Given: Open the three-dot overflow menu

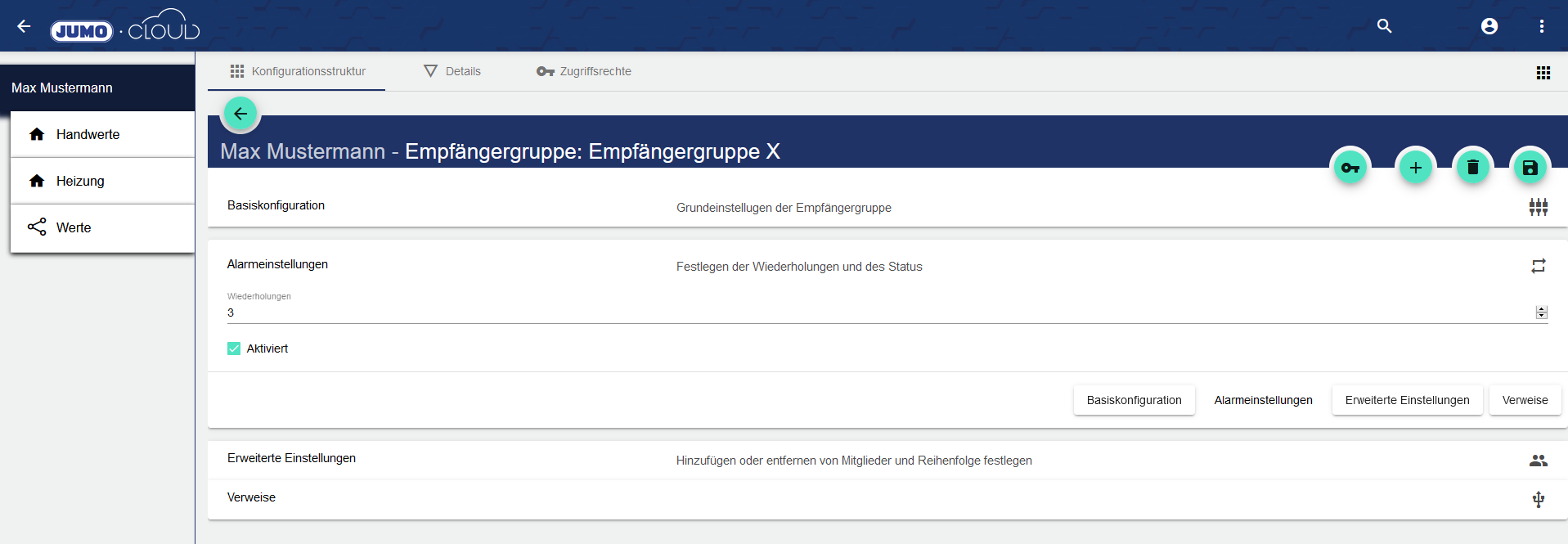Looking at the screenshot, I should [1541, 26].
